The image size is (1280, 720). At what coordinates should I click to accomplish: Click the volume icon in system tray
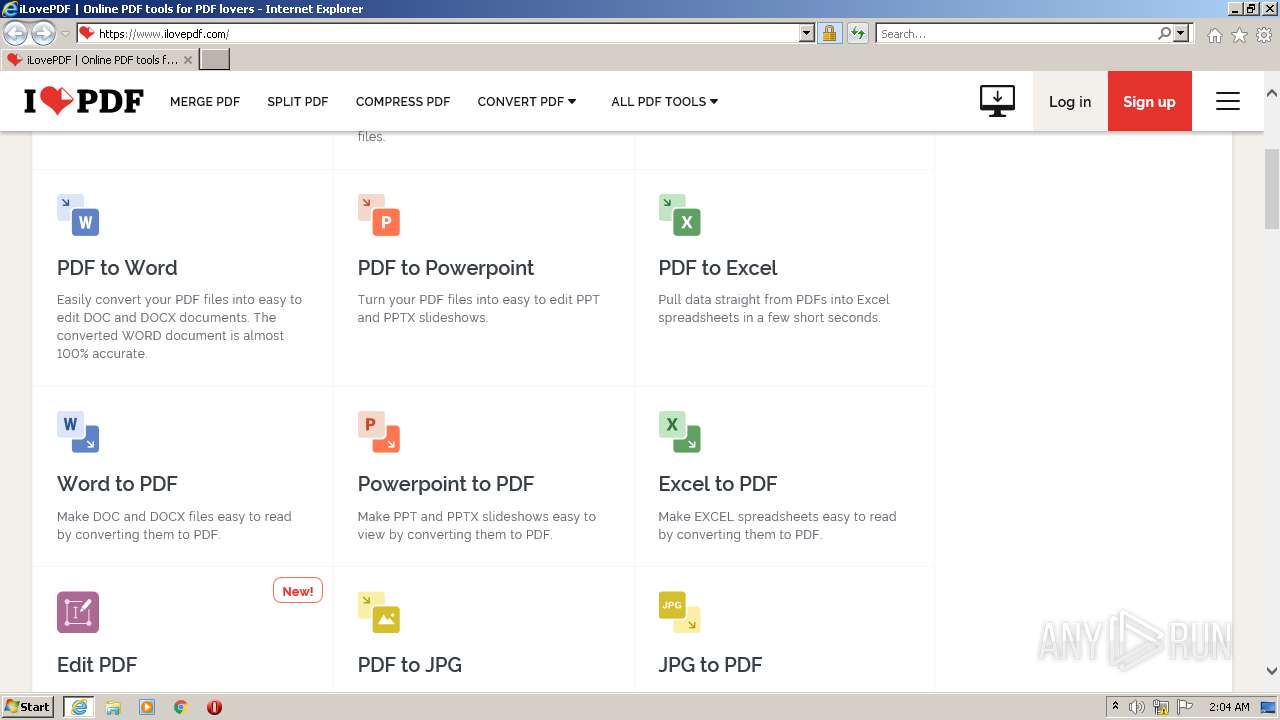1137,707
